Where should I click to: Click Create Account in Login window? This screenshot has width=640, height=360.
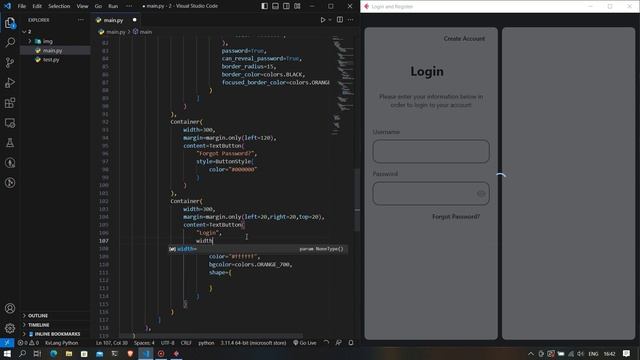(464, 39)
